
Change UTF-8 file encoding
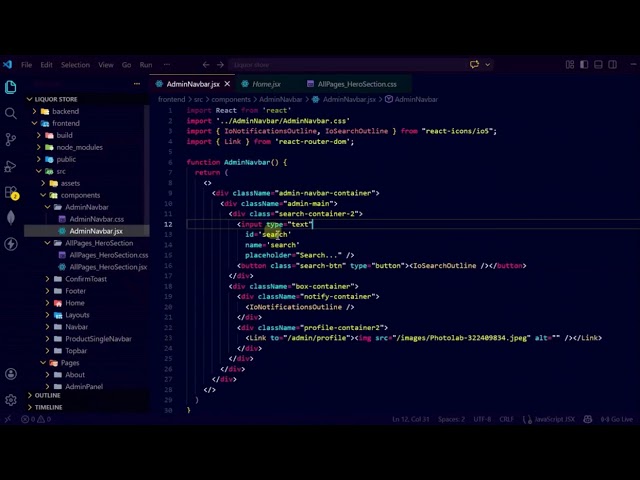(x=482, y=419)
